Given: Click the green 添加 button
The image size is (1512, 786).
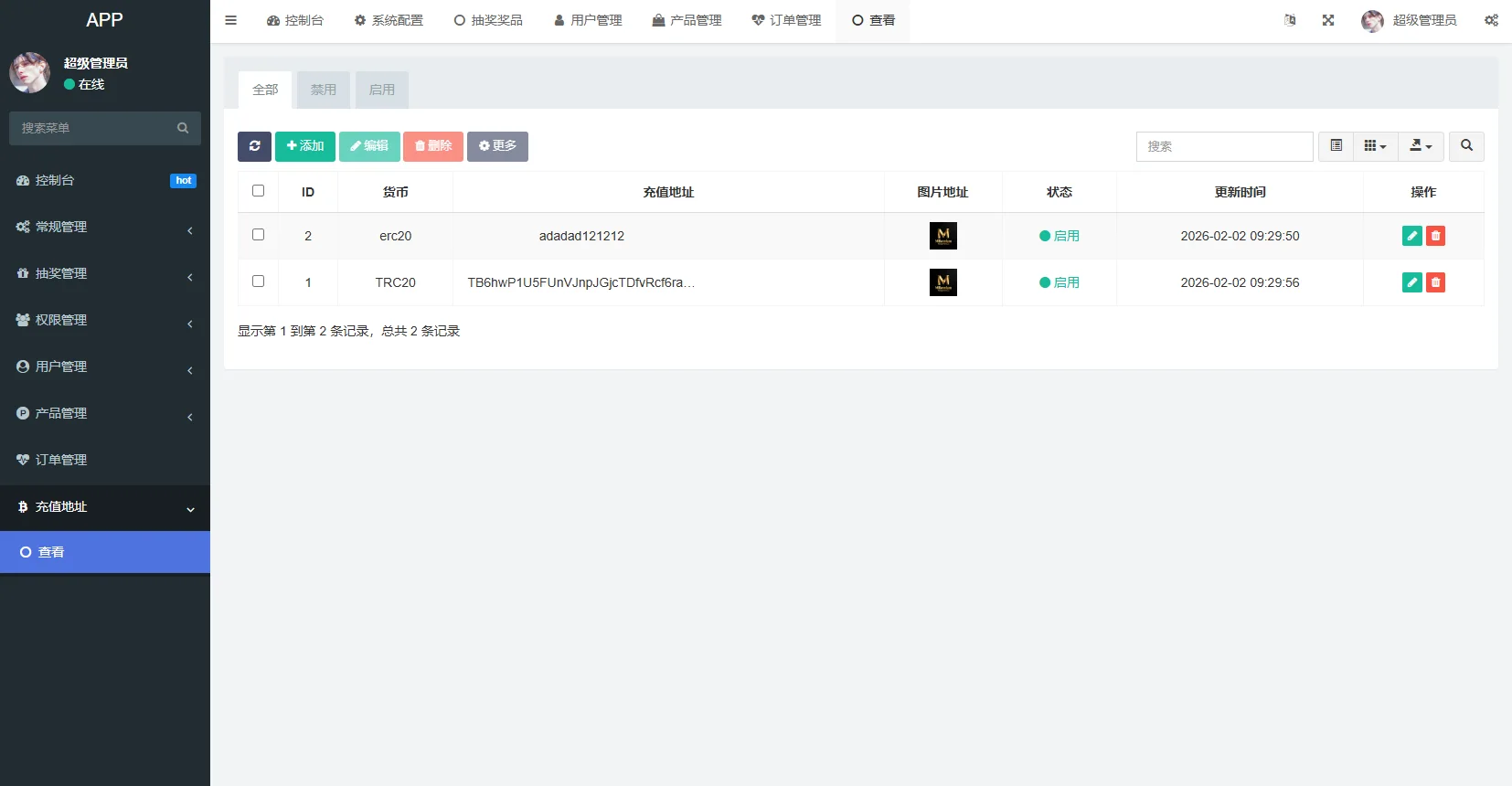Looking at the screenshot, I should [305, 146].
